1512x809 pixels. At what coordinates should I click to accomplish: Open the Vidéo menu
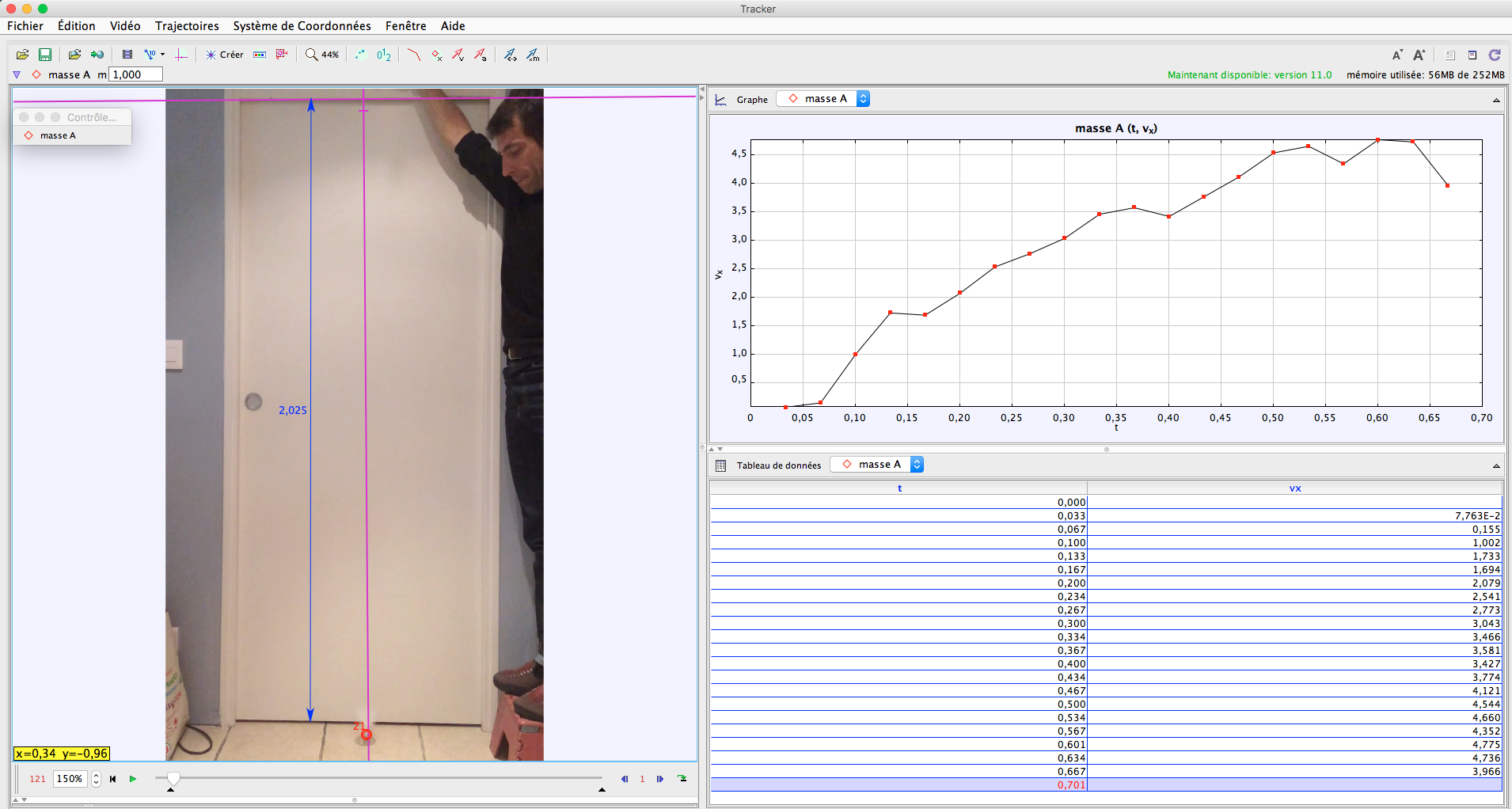click(125, 26)
